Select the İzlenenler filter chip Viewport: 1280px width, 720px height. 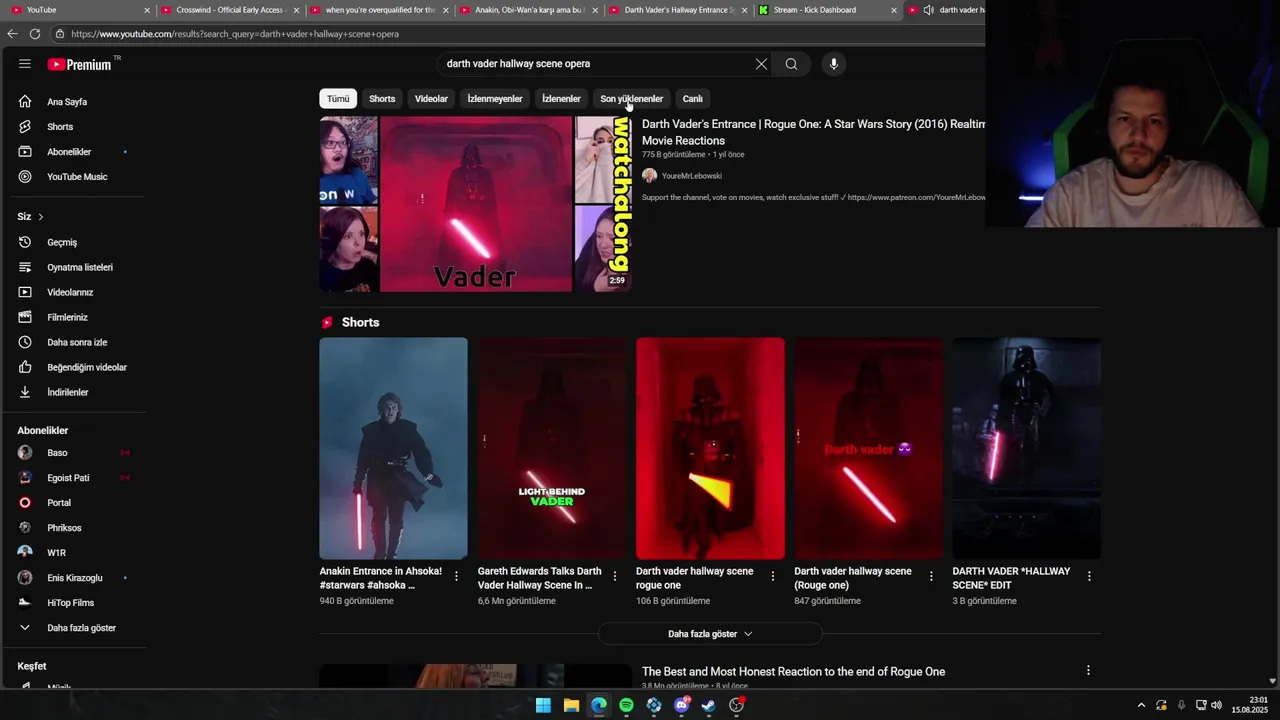click(561, 99)
